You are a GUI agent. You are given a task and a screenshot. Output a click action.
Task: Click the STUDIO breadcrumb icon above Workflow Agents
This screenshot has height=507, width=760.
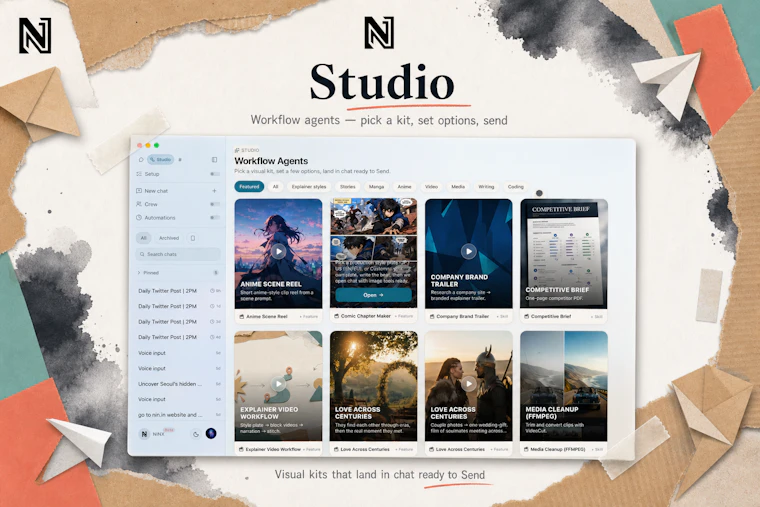point(237,150)
